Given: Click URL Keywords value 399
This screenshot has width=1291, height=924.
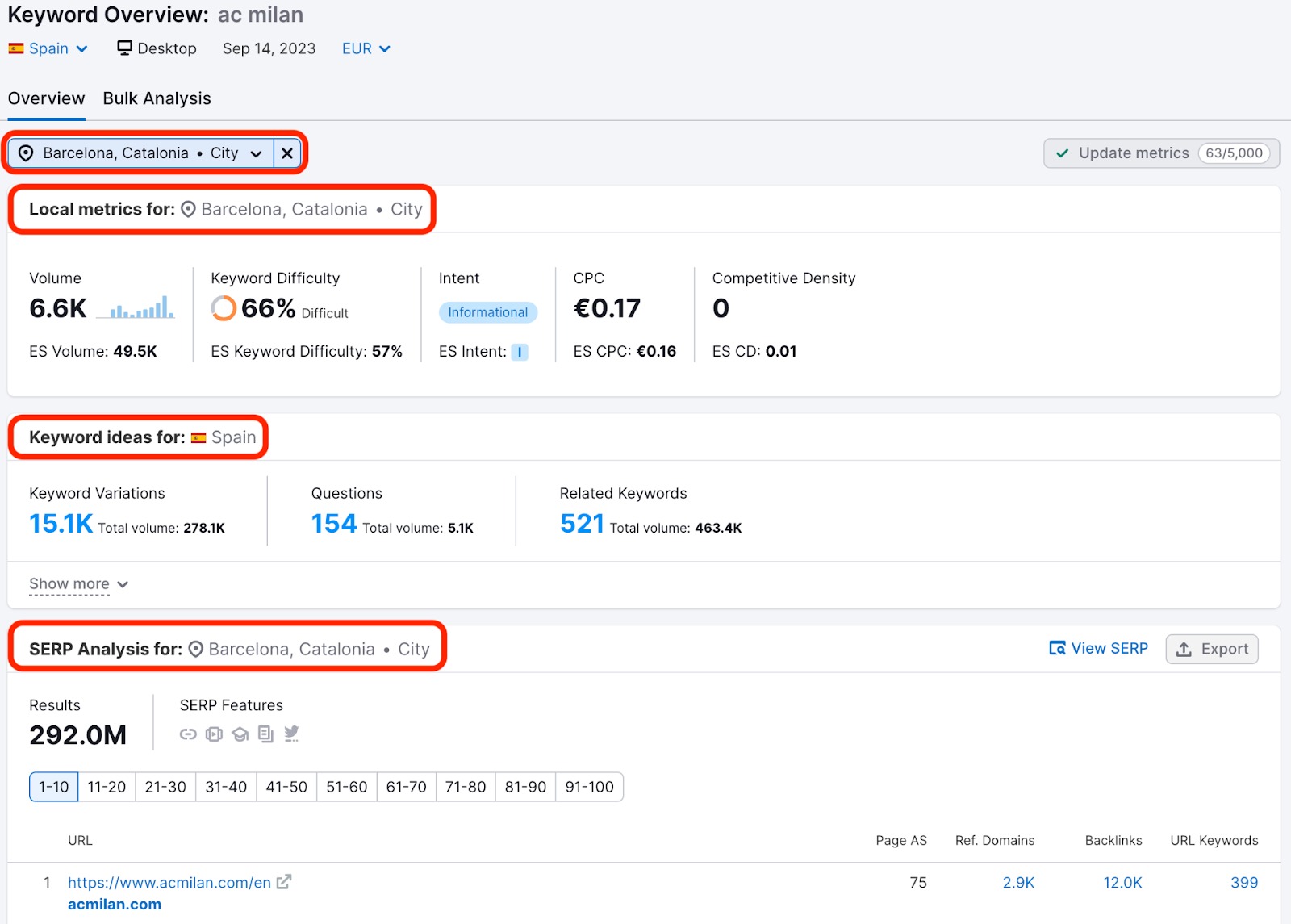Looking at the screenshot, I should [1244, 883].
